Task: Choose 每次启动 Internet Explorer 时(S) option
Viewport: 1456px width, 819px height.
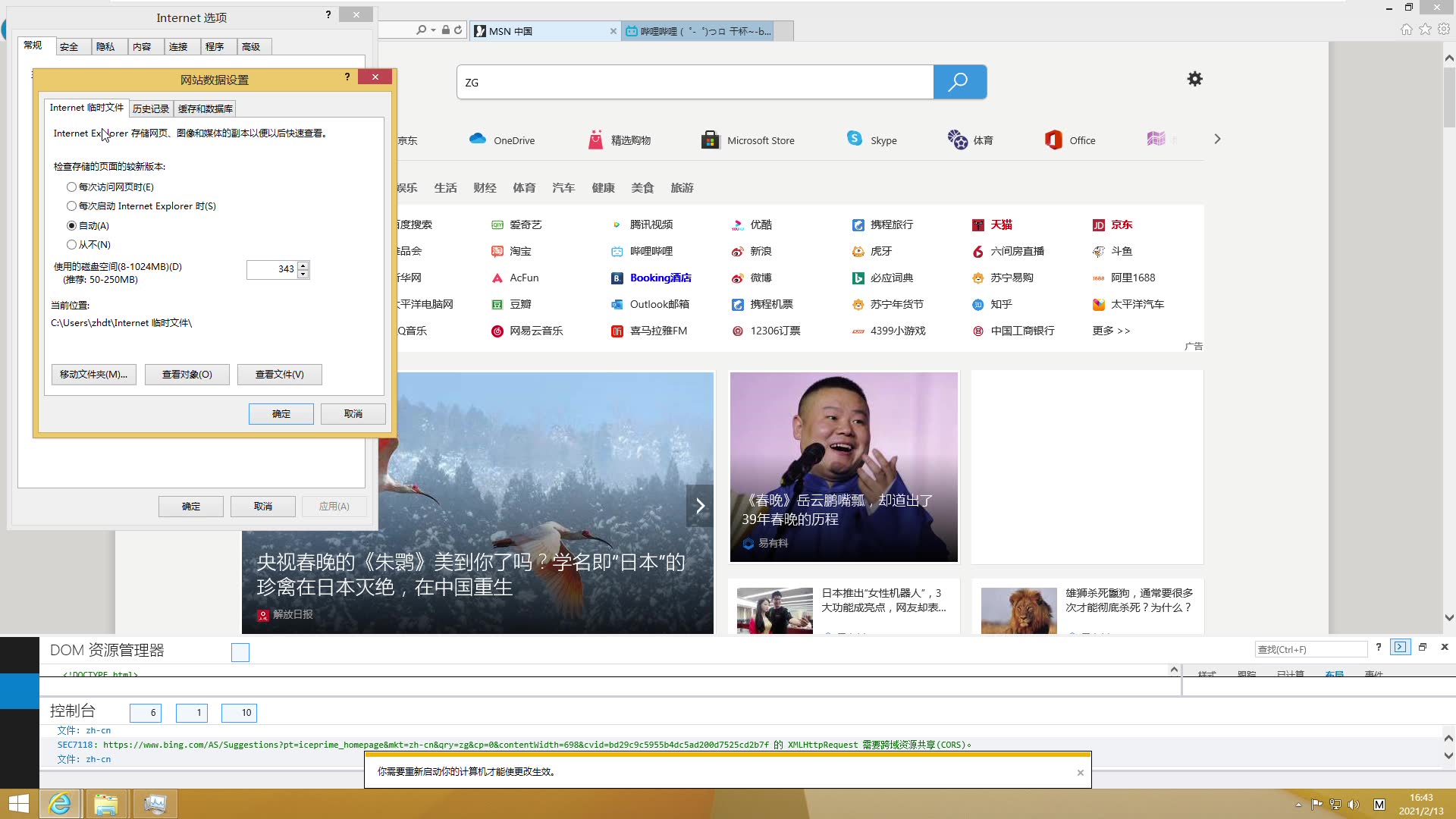Action: coord(71,206)
